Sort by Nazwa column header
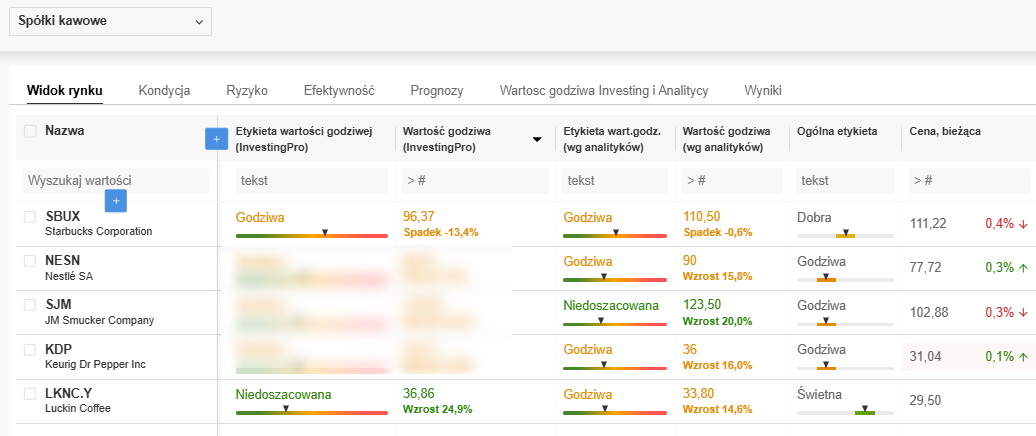Image resolution: width=1036 pixels, height=436 pixels. 65,131
